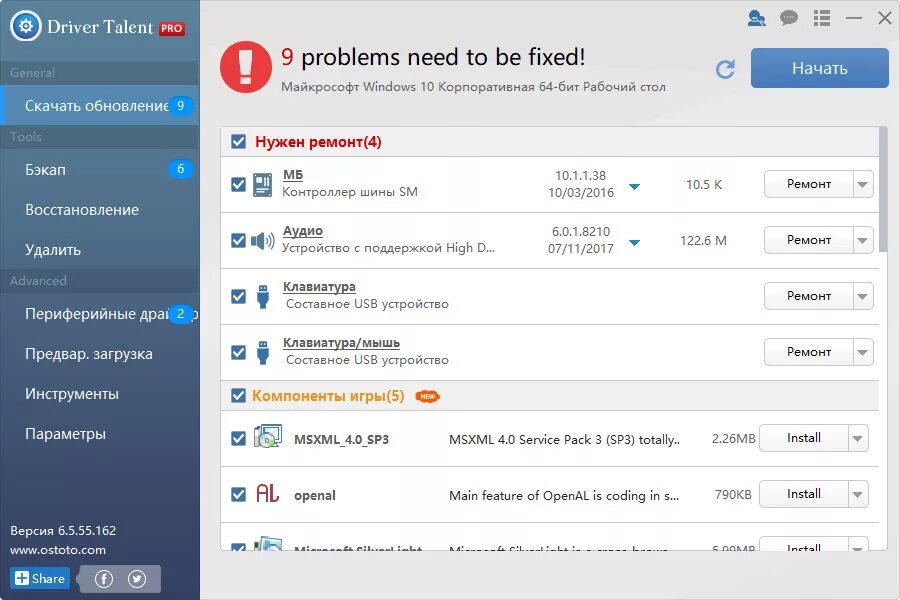This screenshot has width=900, height=600.
Task: Uncheck the Клавиатура/мышь driver checkbox
Action: click(x=238, y=353)
